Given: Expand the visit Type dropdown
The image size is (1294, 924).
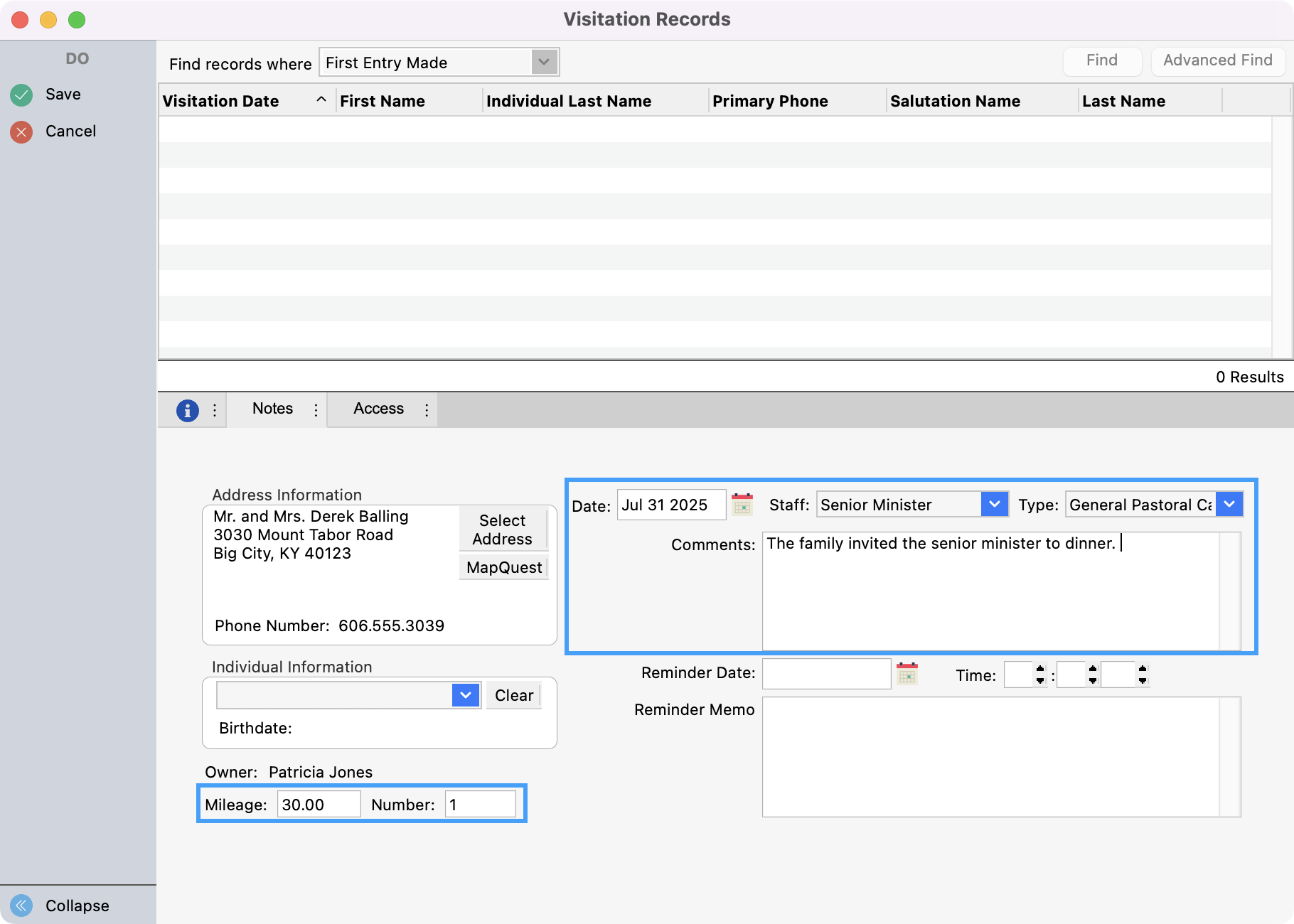Looking at the screenshot, I should 1229,505.
